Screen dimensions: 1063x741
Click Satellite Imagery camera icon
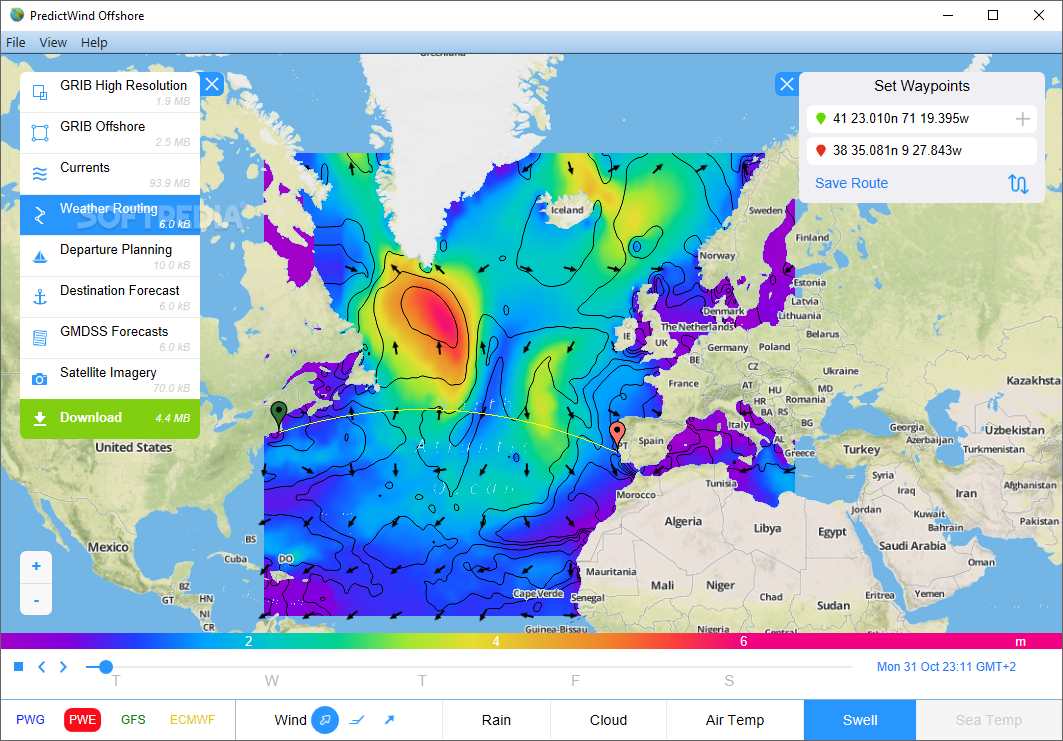[x=40, y=379]
